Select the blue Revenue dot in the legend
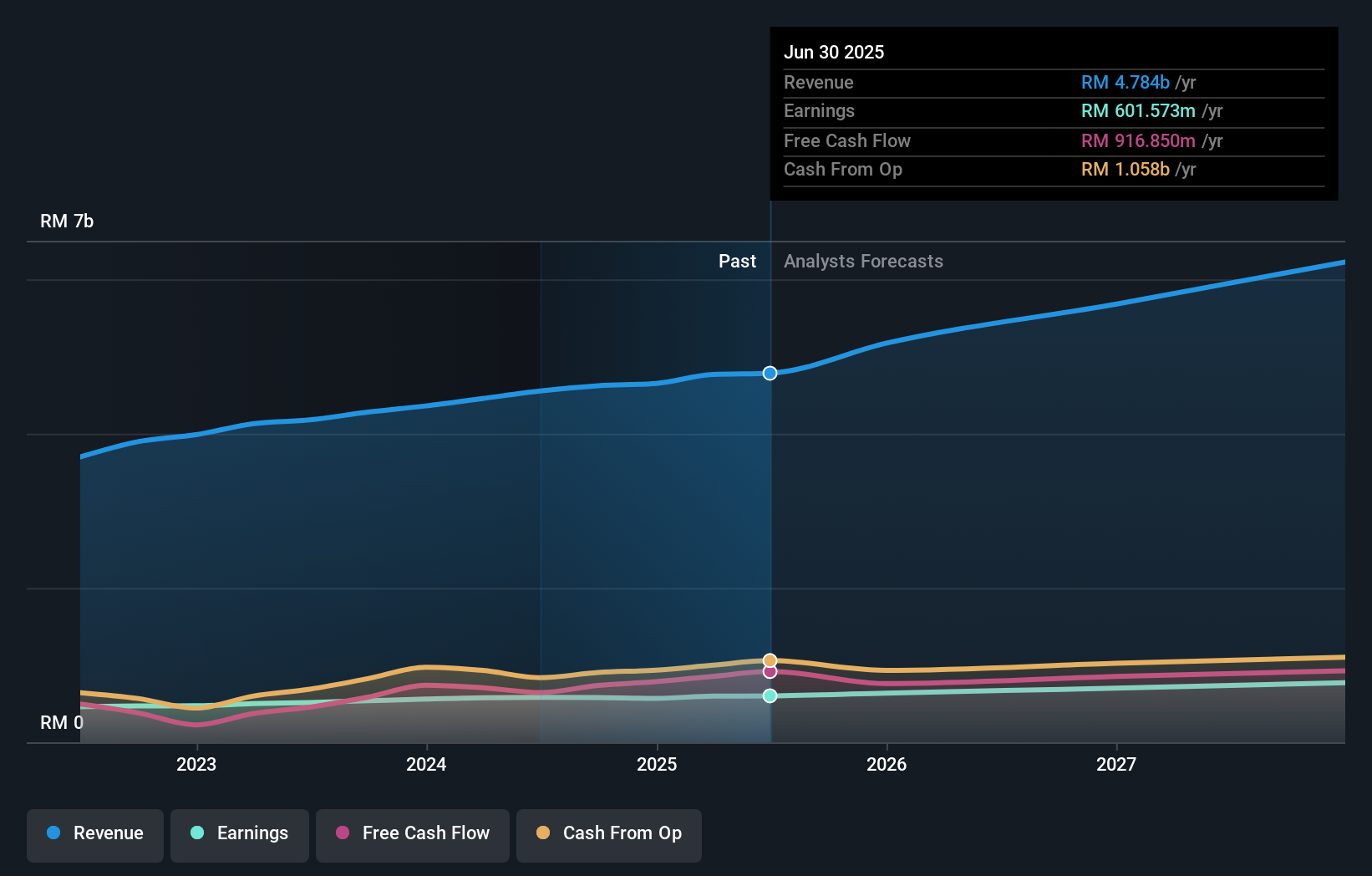 coord(54,833)
